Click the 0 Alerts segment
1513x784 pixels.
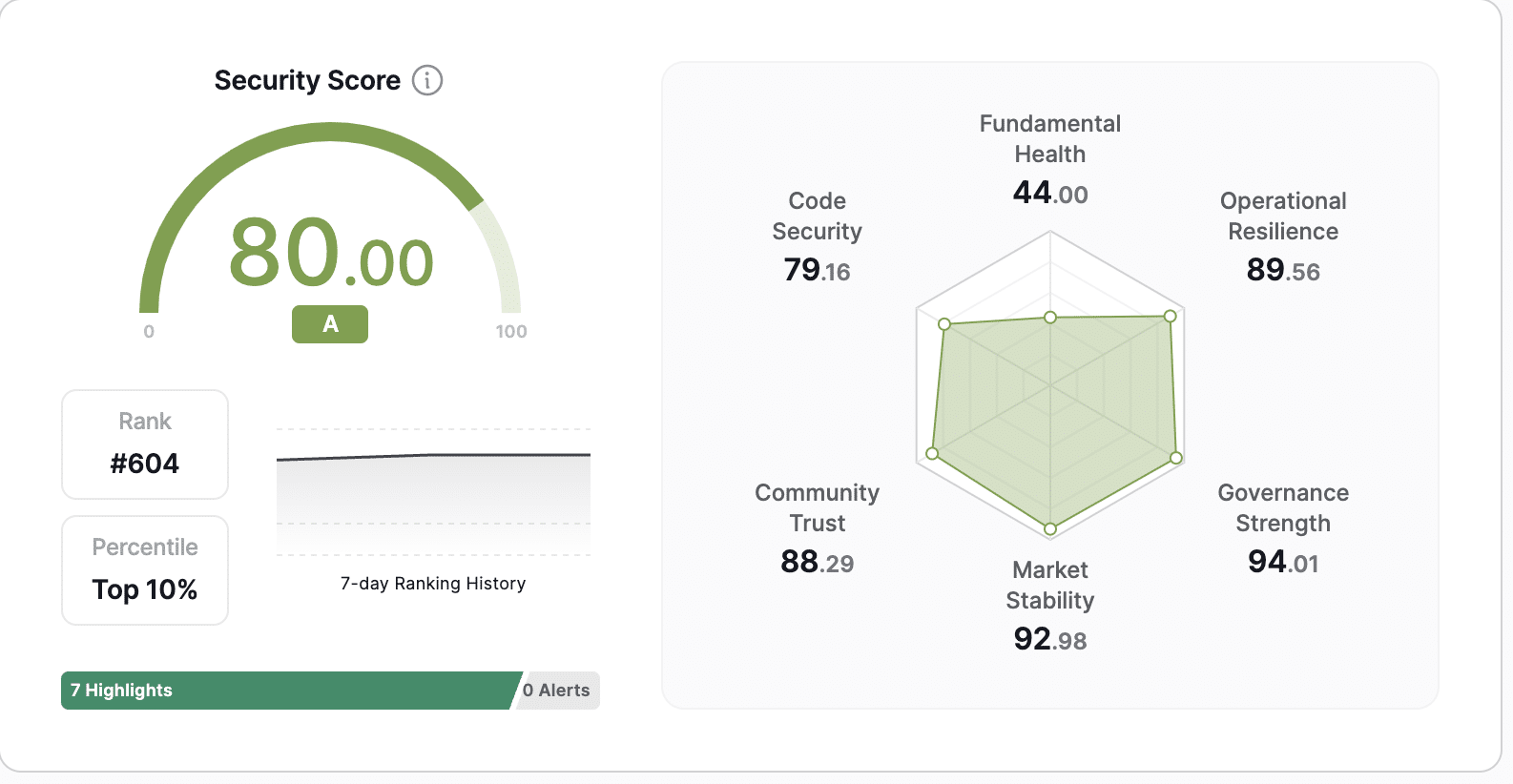point(559,691)
